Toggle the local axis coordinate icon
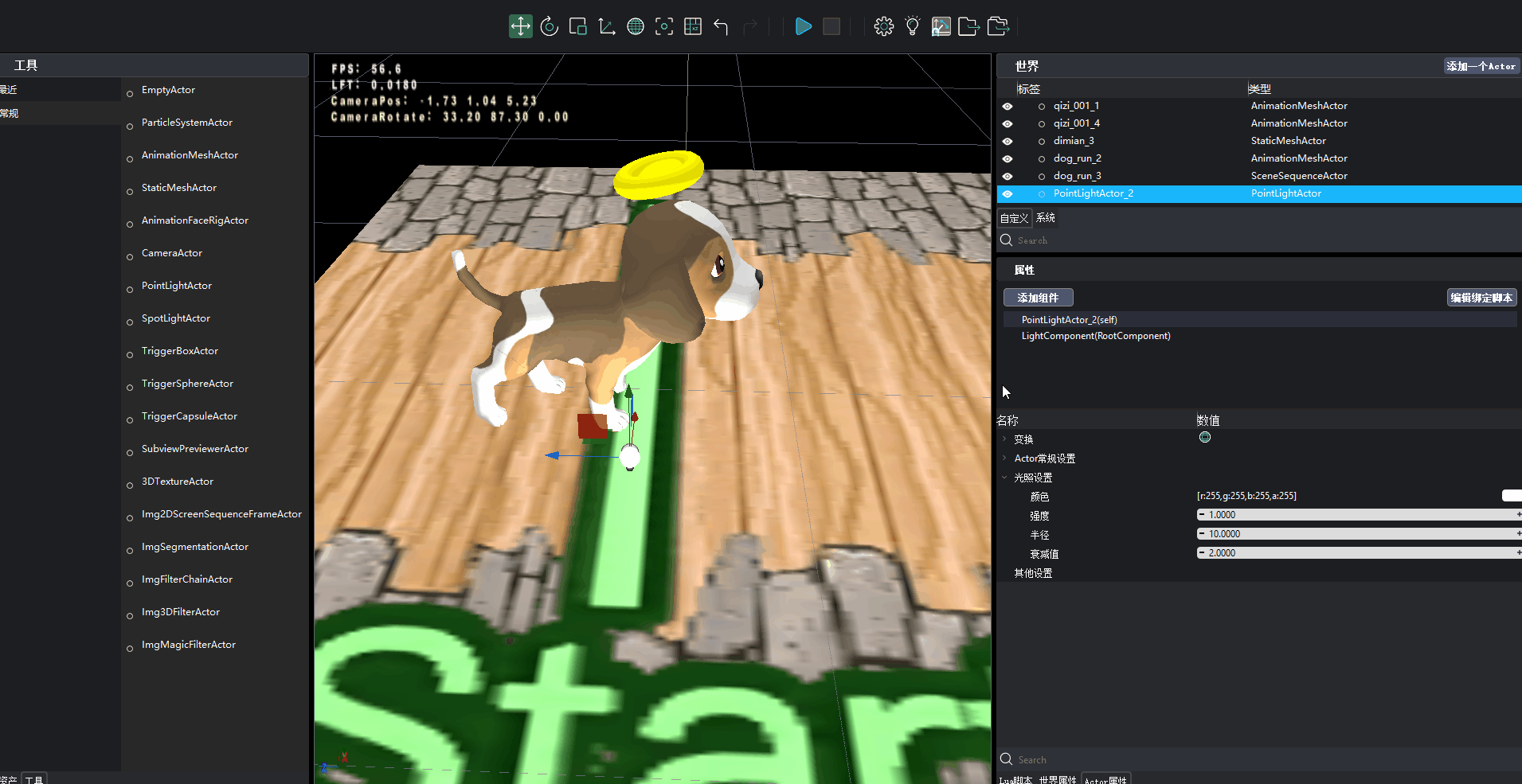Screen dimensions: 1522x784 (x=607, y=26)
